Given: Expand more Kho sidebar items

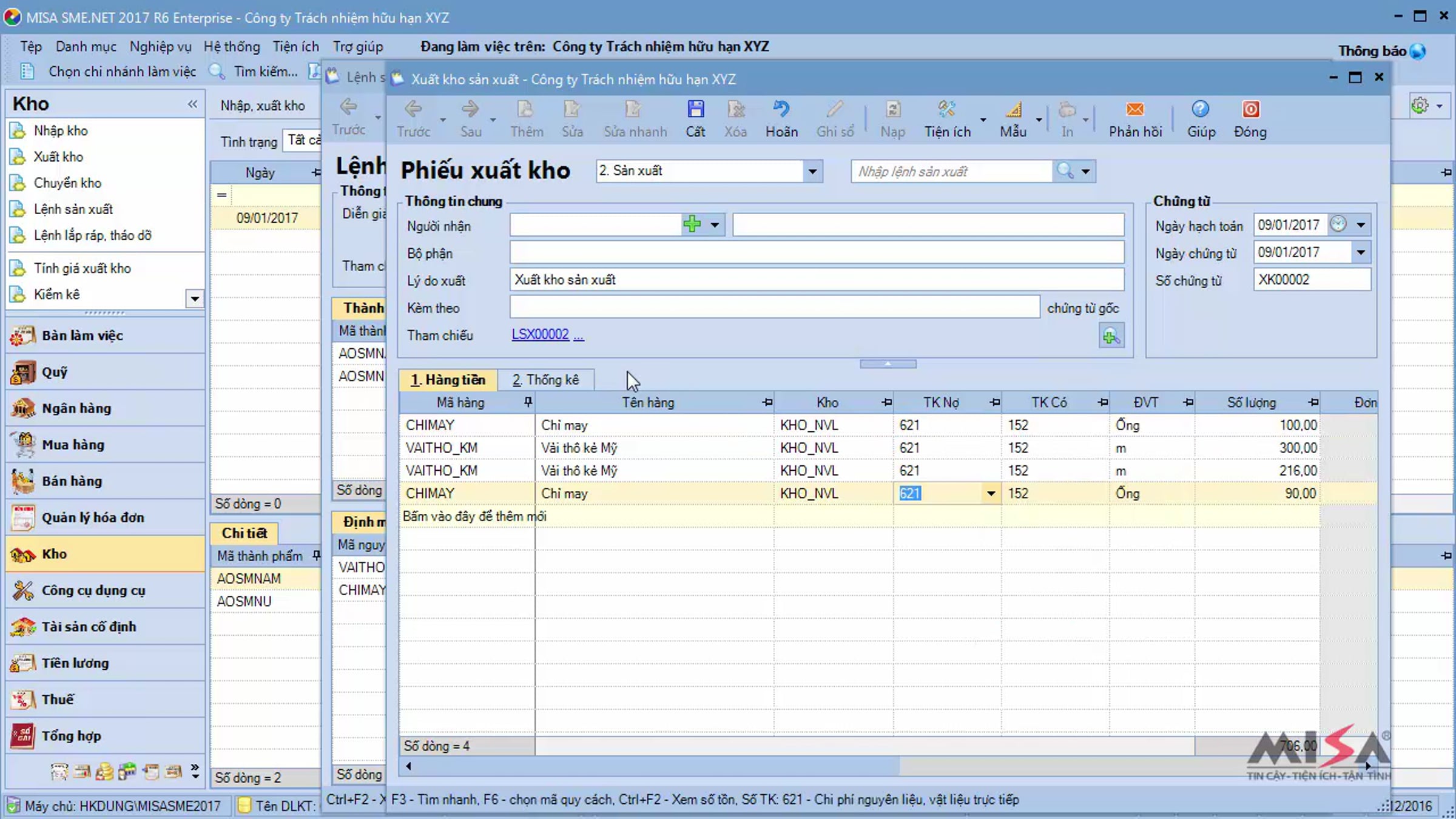Looking at the screenshot, I should coord(194,298).
